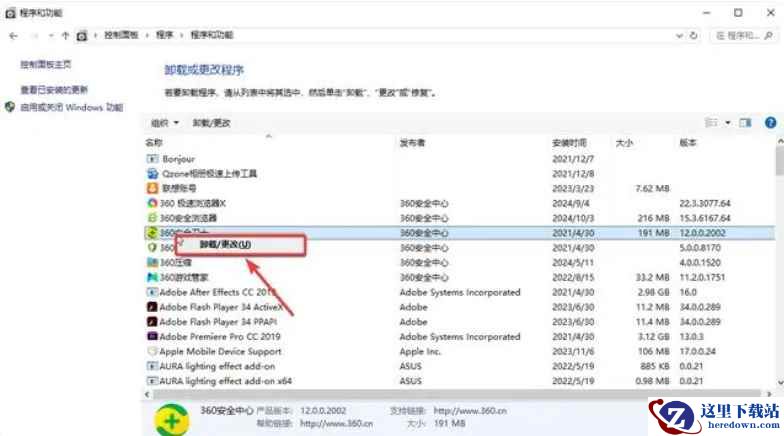Select 360 极速浏览器X icon
784x436 pixels.
coord(152,203)
